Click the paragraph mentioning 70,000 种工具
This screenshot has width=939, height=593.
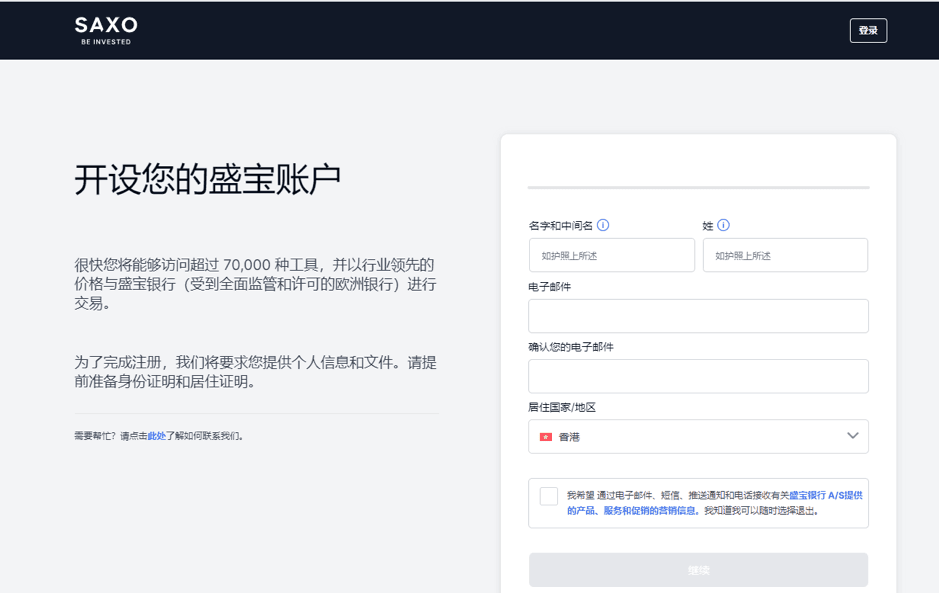tap(255, 284)
